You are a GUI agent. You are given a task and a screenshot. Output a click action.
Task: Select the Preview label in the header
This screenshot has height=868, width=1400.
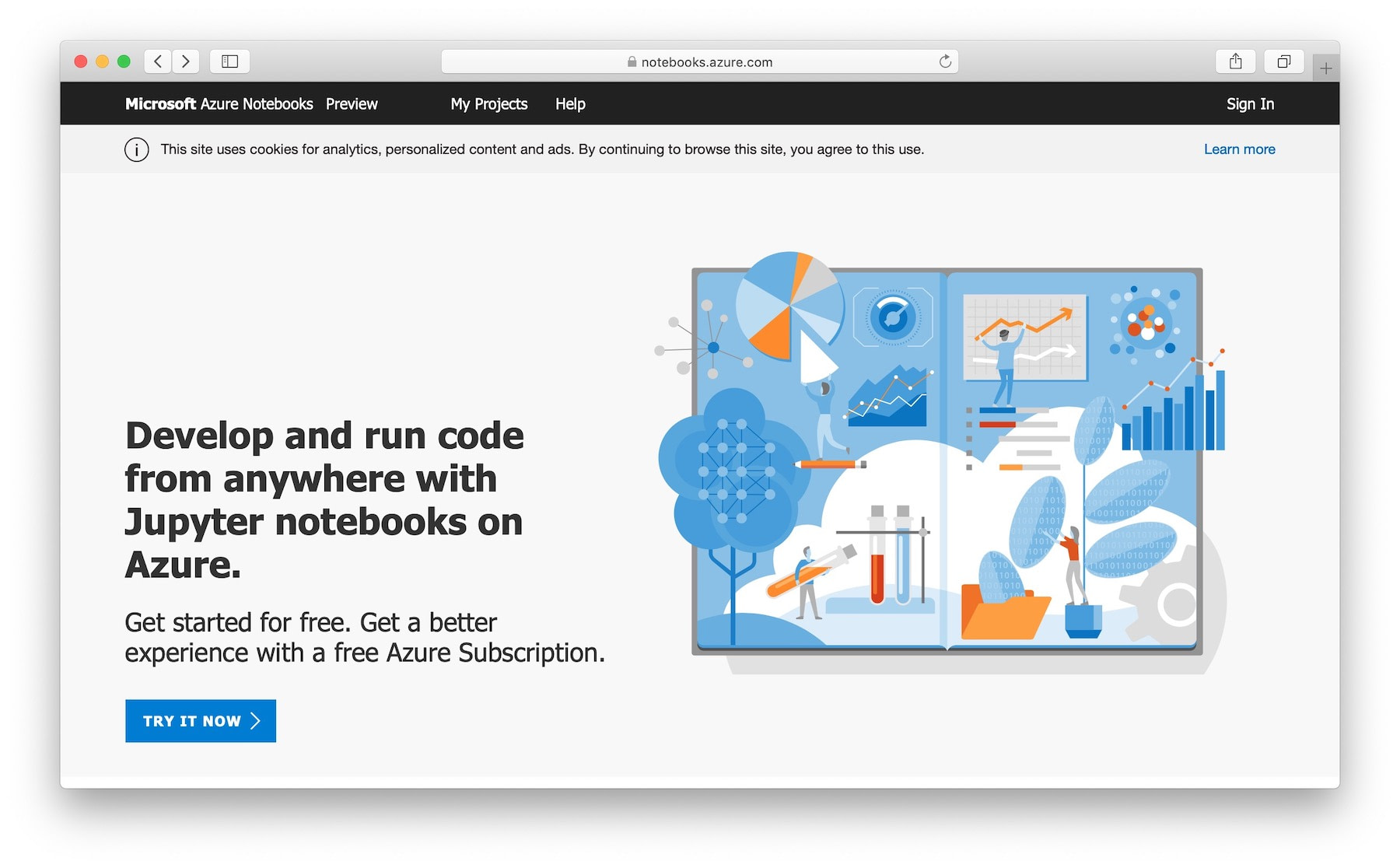click(352, 103)
